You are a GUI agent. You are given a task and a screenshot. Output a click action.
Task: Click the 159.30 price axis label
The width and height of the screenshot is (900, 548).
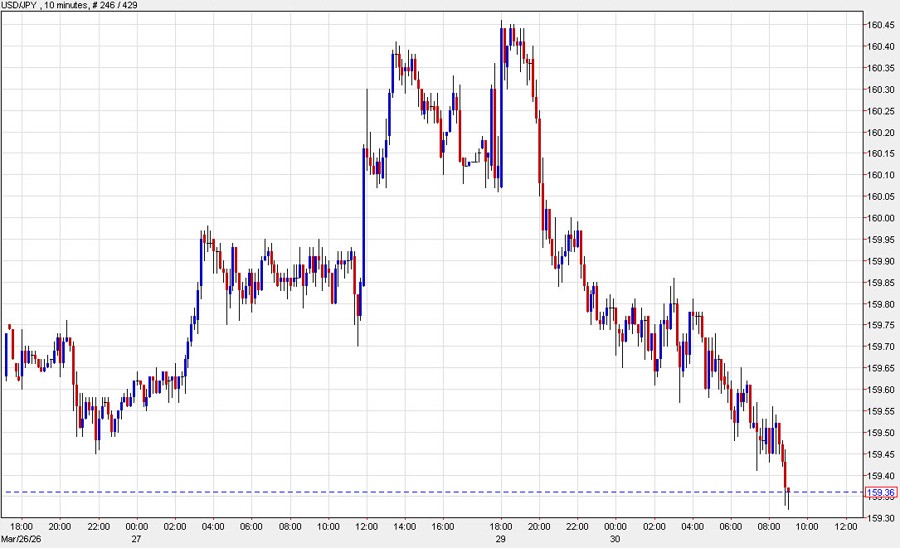880,518
